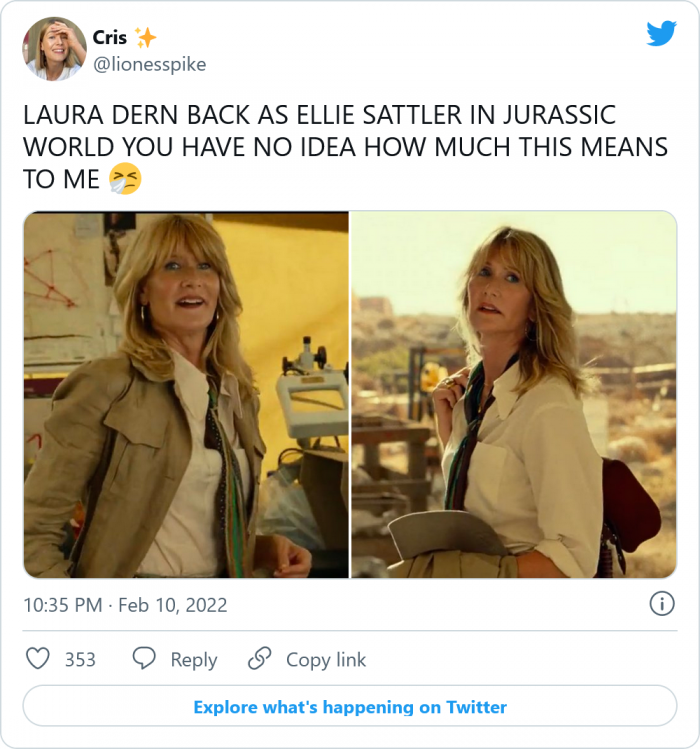This screenshot has height=749, width=700.
Task: Open Cris's profile avatar picture
Action: pos(55,49)
